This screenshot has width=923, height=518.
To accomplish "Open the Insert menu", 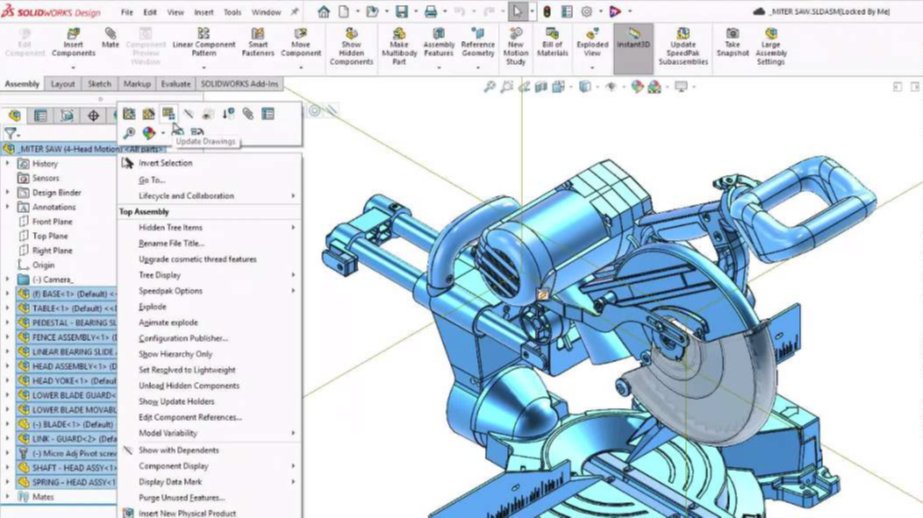I will [x=204, y=12].
